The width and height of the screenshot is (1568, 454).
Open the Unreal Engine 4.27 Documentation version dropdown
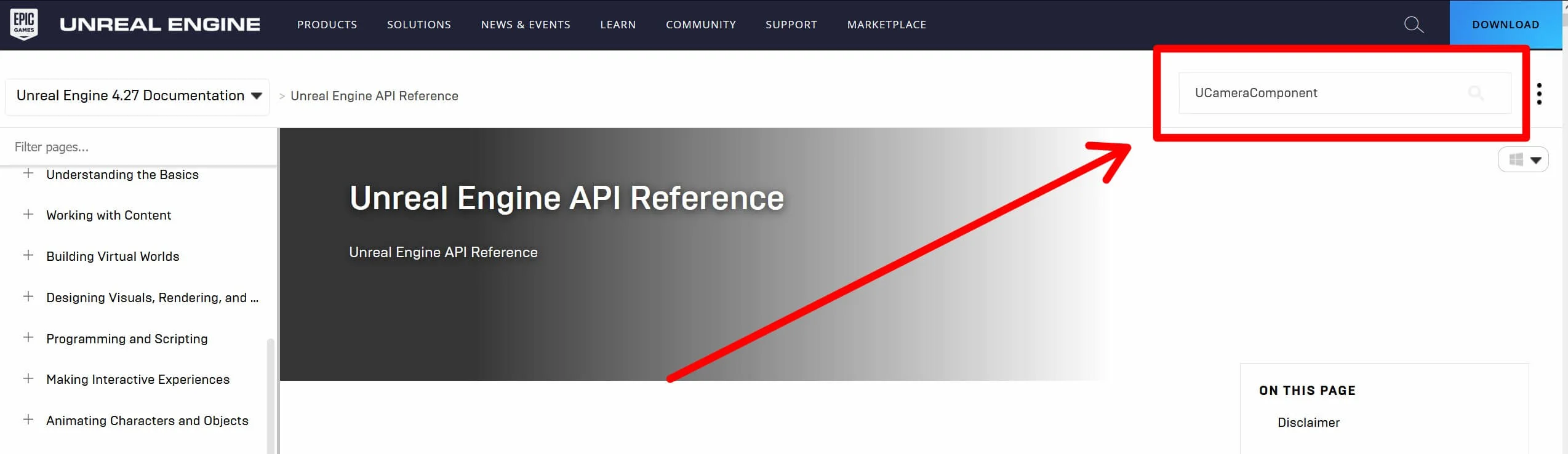click(137, 96)
